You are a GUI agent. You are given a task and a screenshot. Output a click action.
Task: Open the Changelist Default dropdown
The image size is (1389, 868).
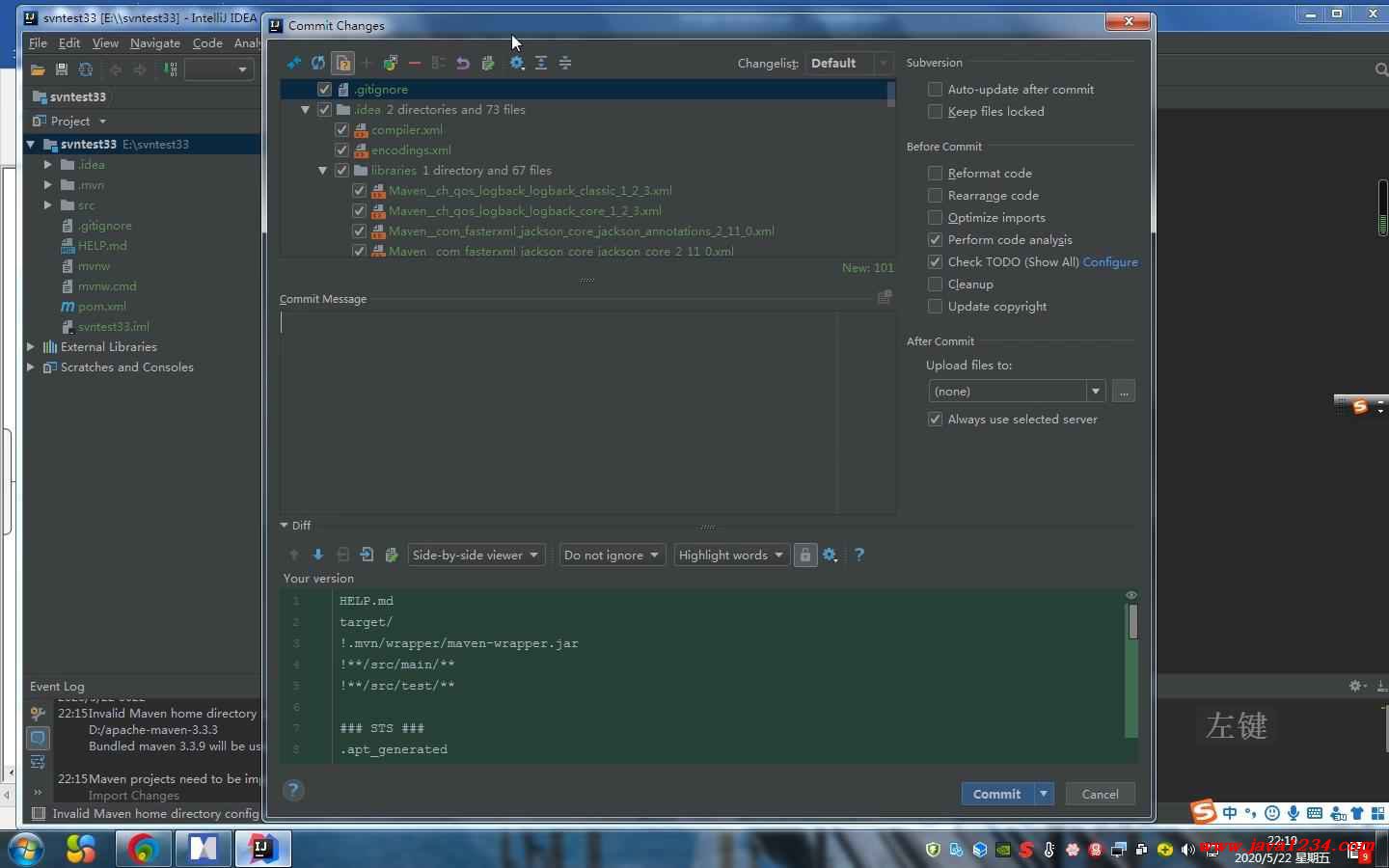[x=849, y=63]
